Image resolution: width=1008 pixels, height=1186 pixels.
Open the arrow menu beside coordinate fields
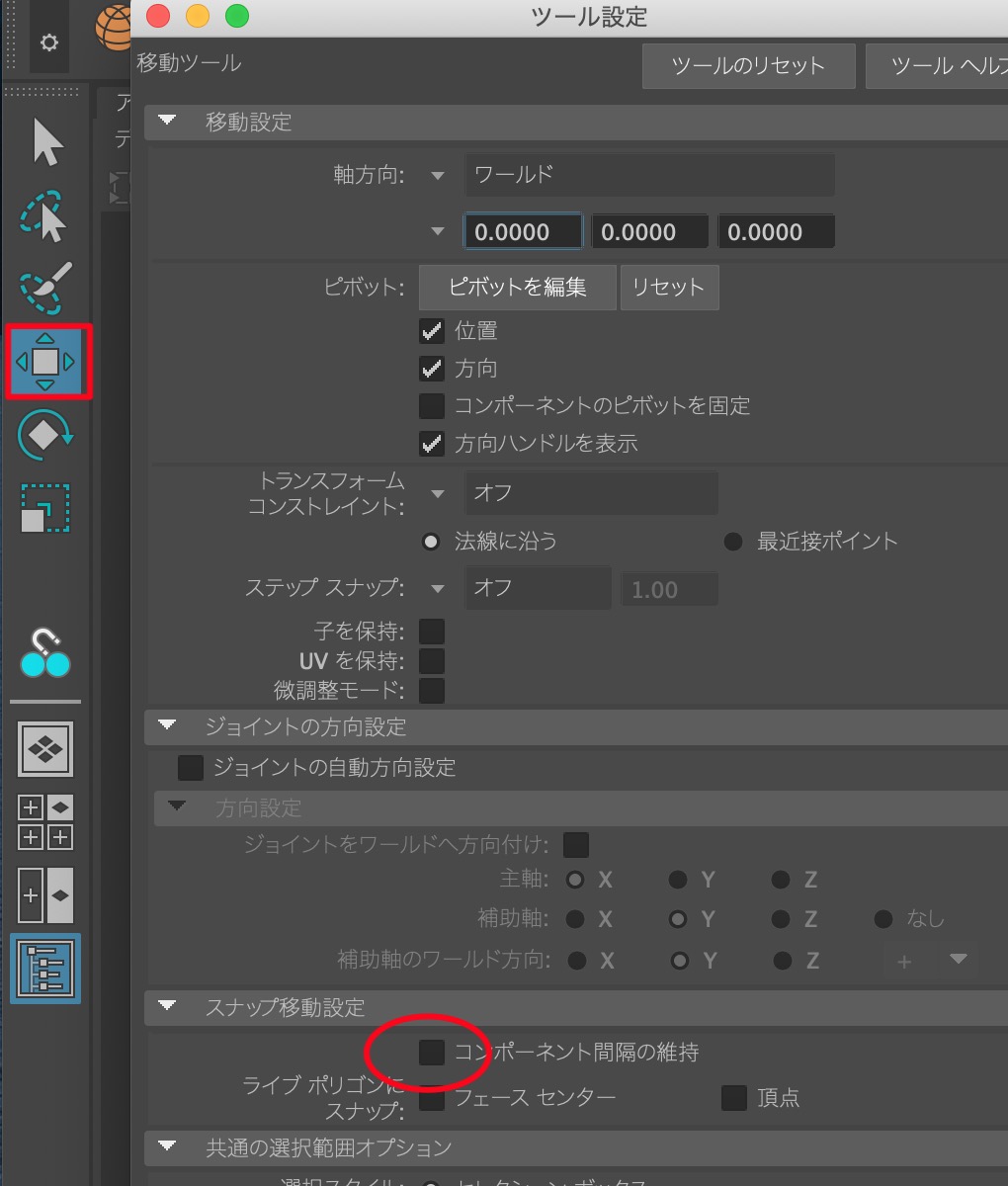coord(438,232)
